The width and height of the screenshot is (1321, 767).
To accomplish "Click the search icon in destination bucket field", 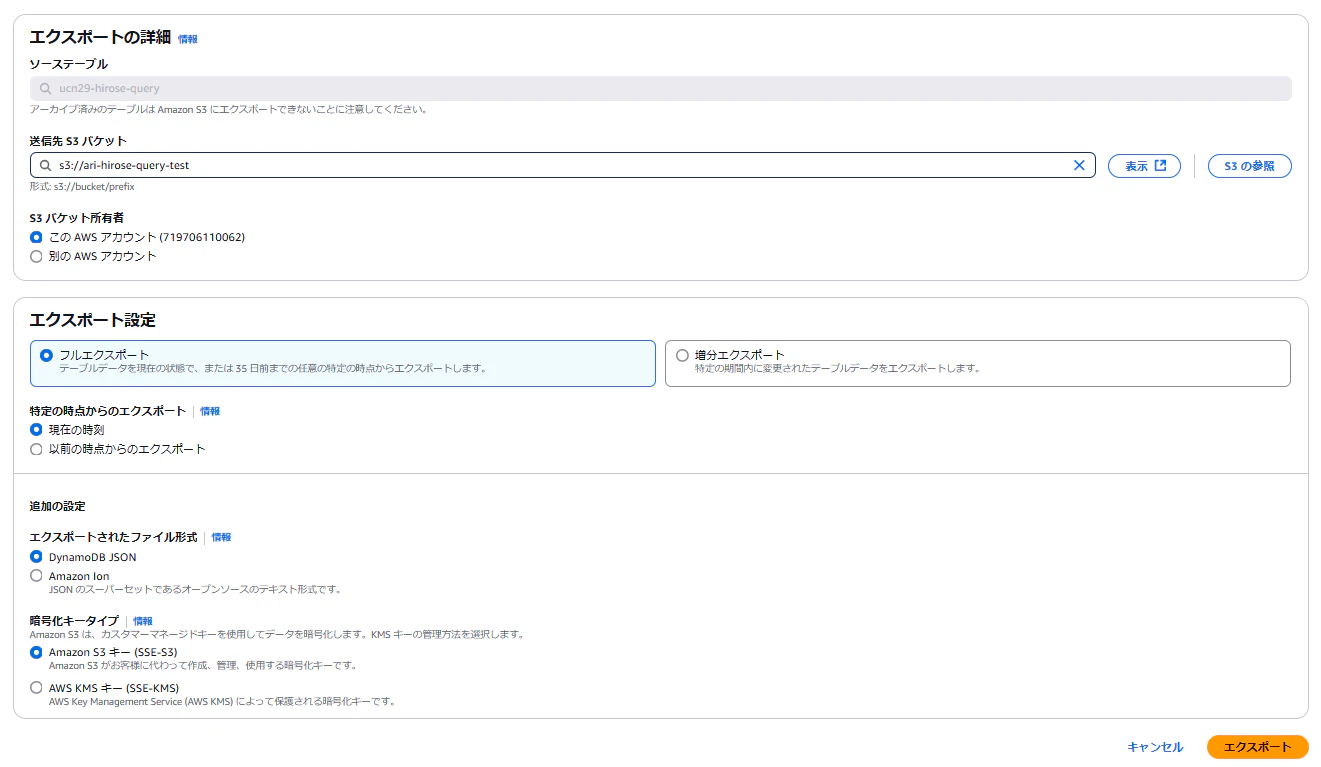I will point(45,165).
